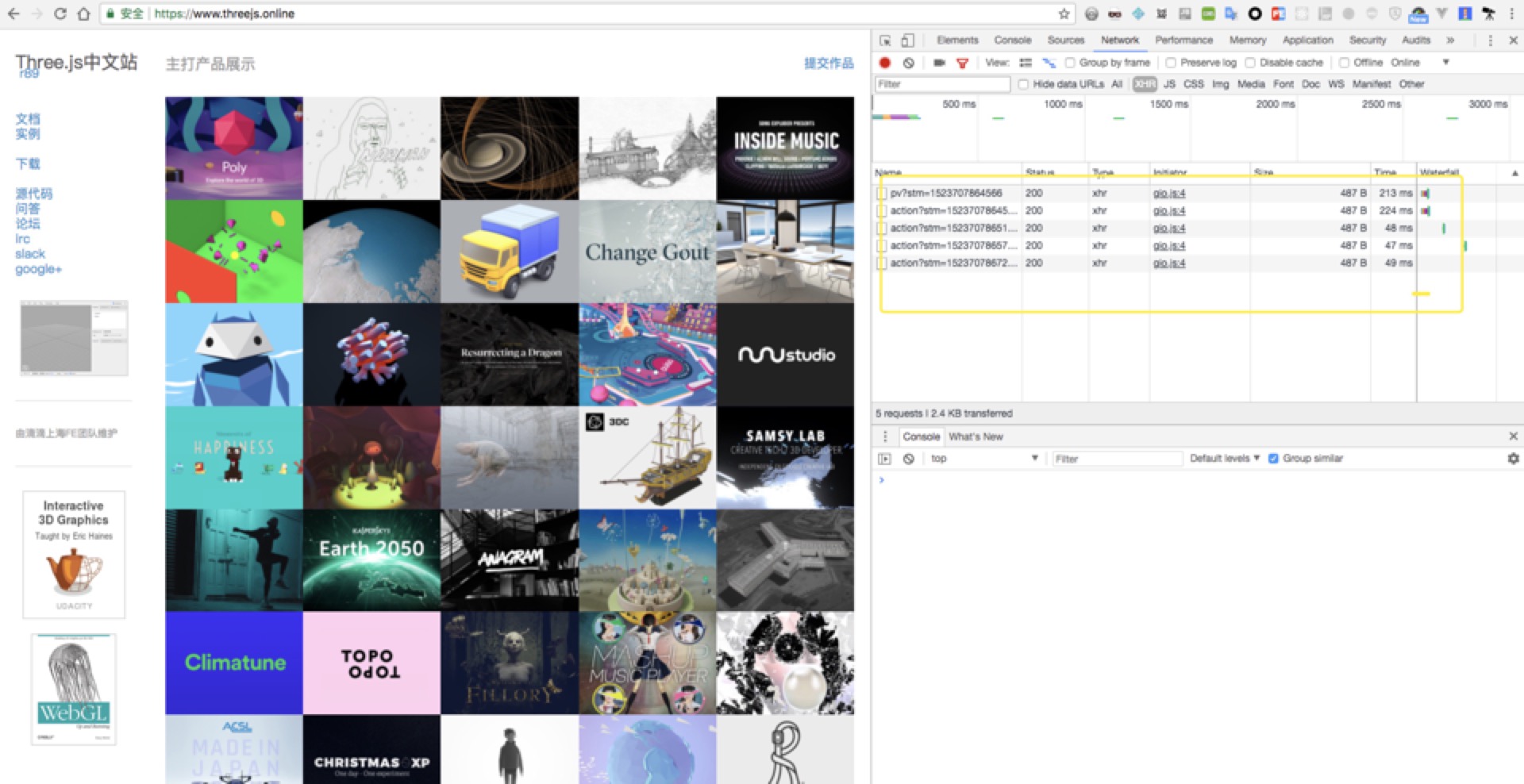Click the capture screenshots camera icon

coord(939,63)
